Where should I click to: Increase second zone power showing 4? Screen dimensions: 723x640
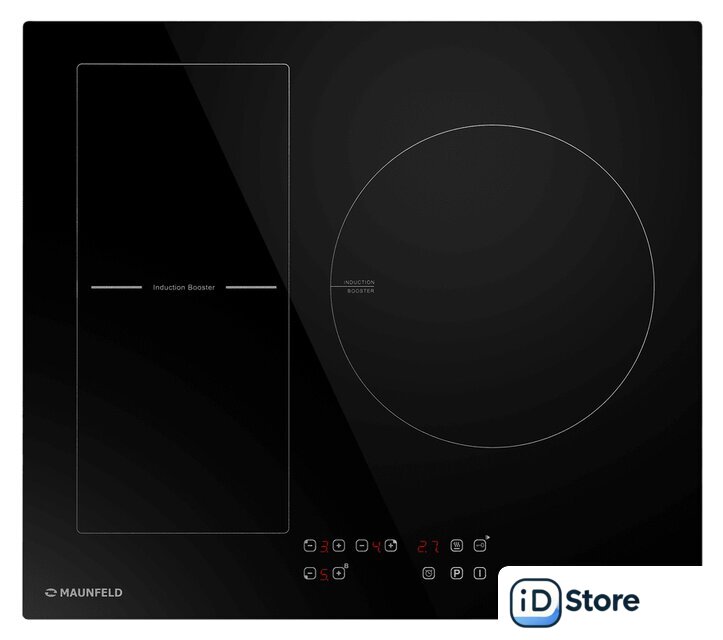tap(391, 546)
